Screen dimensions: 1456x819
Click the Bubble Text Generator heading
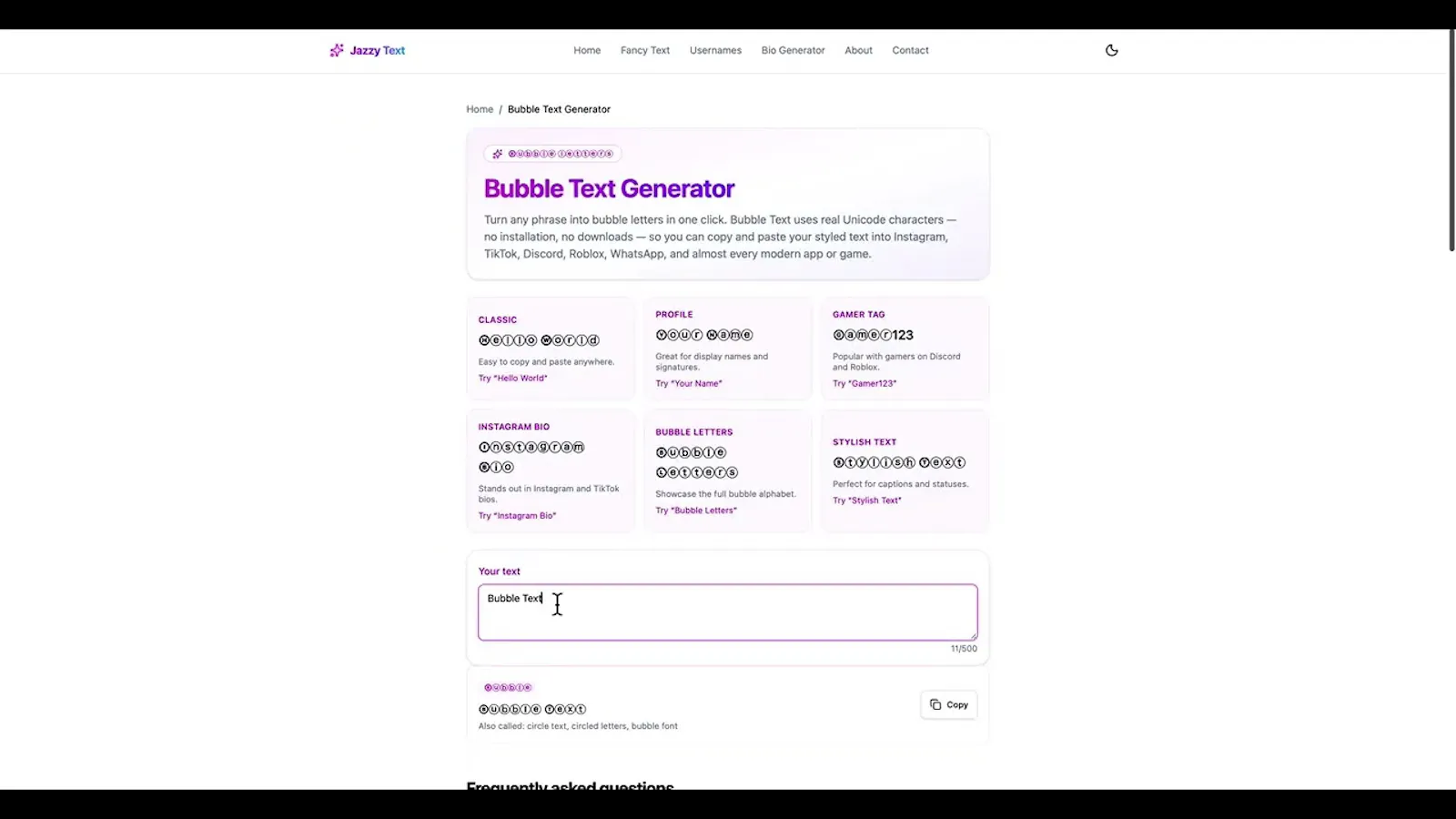(609, 188)
